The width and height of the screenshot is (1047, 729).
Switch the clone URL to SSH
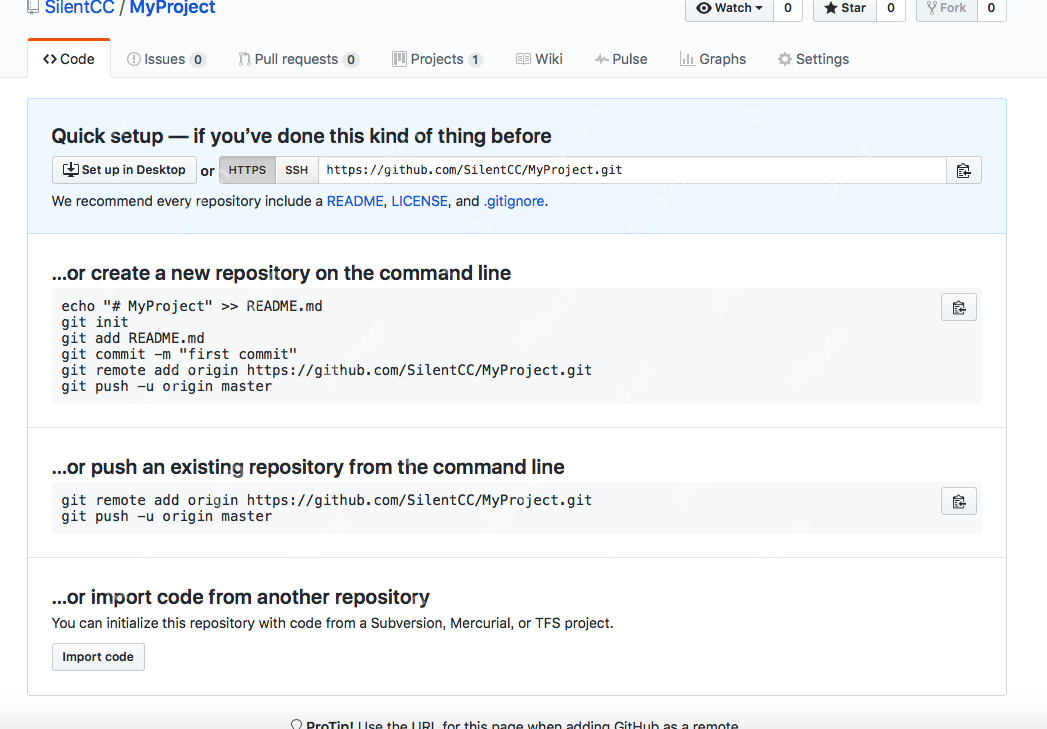click(x=297, y=170)
